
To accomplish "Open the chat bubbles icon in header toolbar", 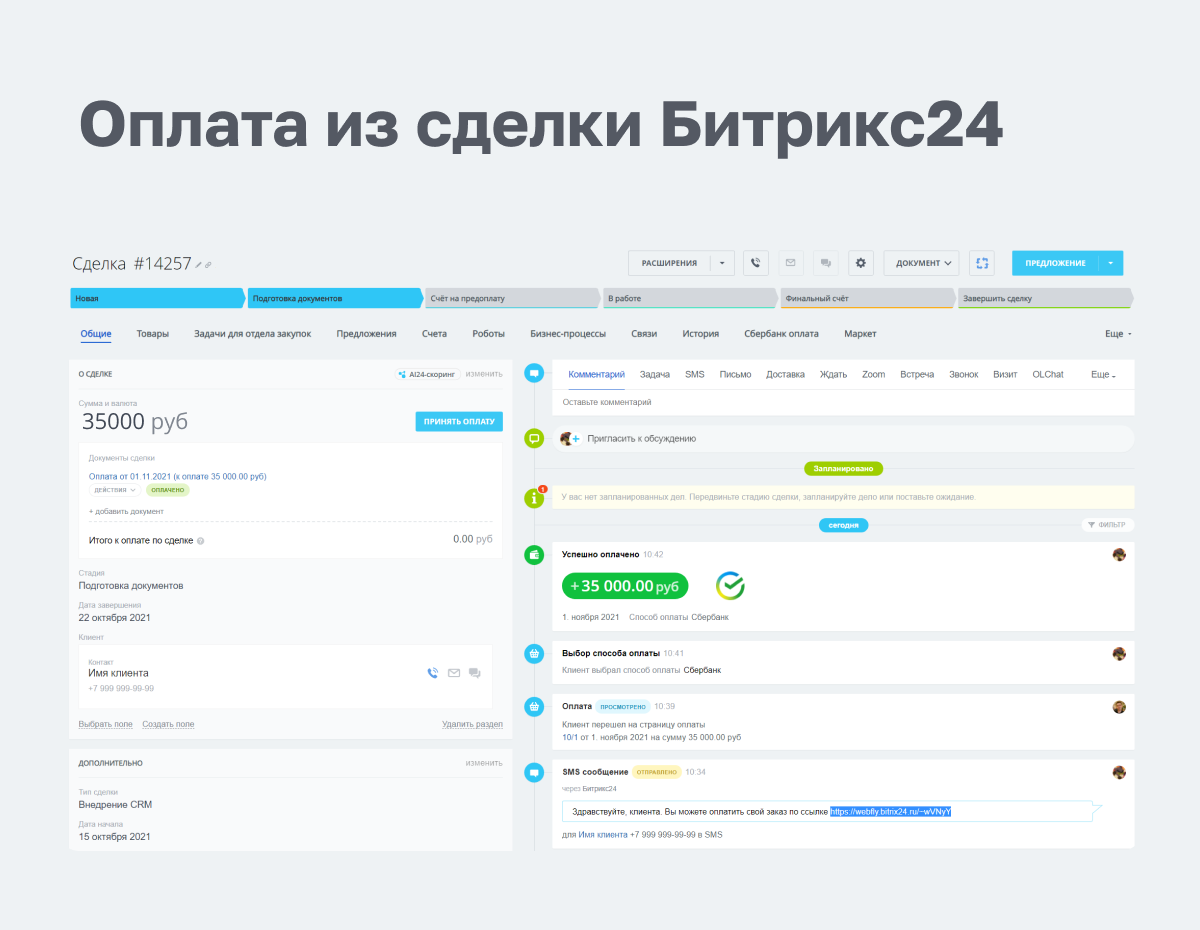I will [825, 263].
